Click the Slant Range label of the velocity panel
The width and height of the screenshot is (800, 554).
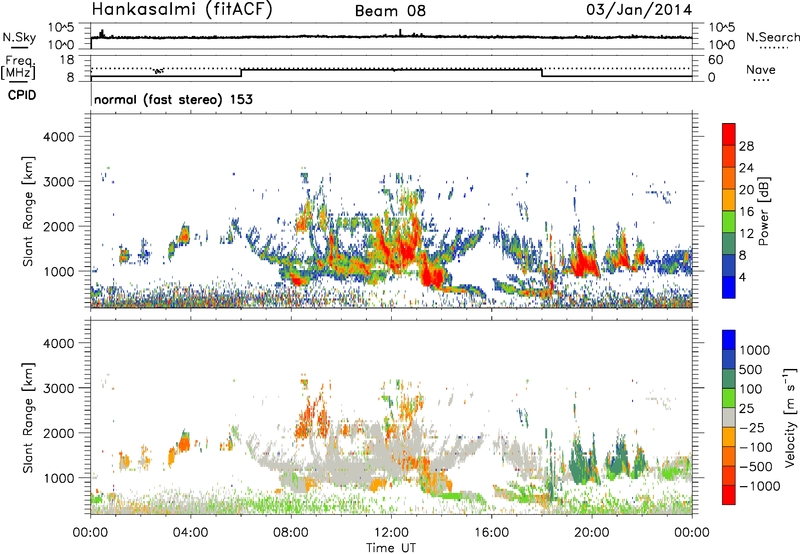[x=28, y=417]
